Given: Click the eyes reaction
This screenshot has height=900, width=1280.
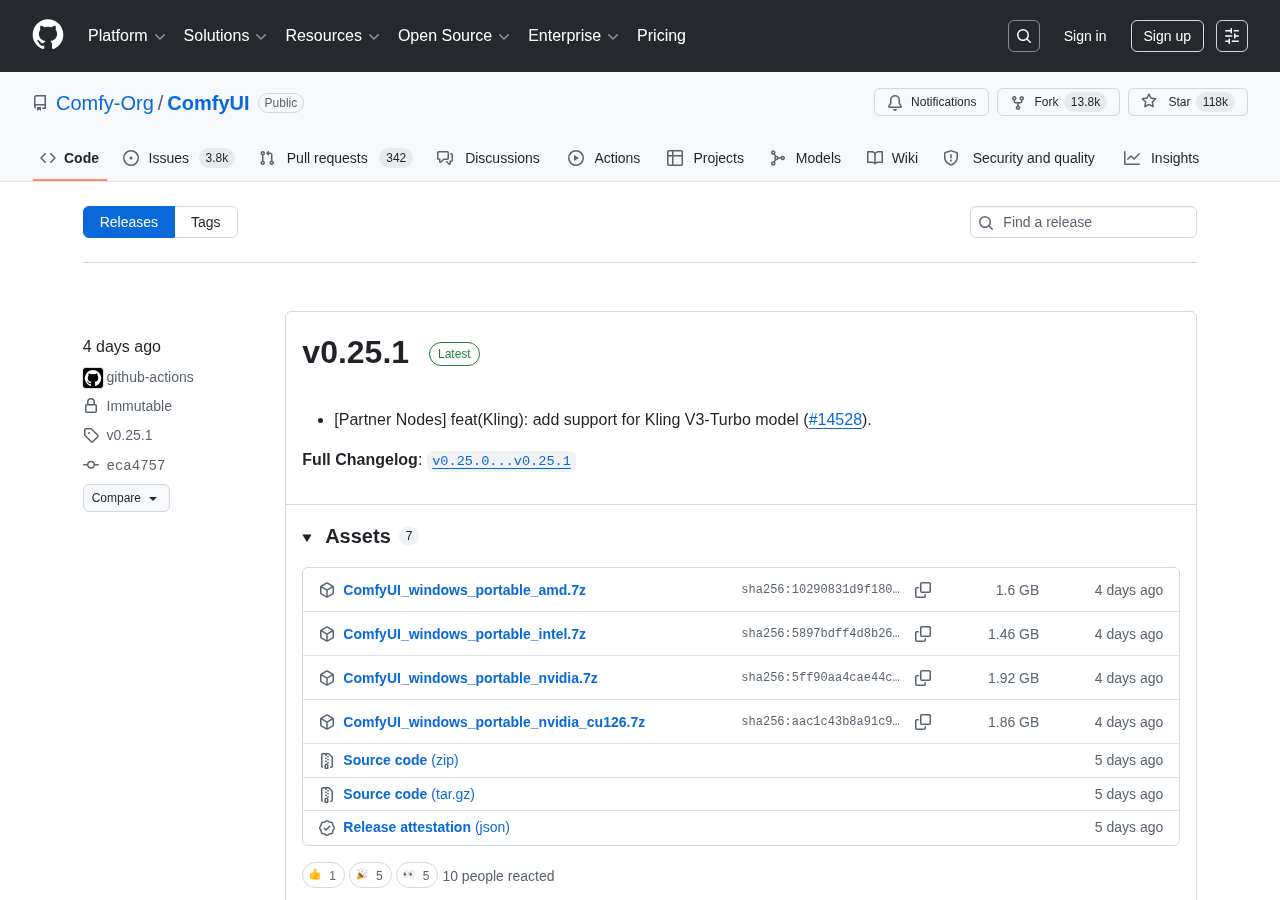Looking at the screenshot, I should (x=417, y=875).
